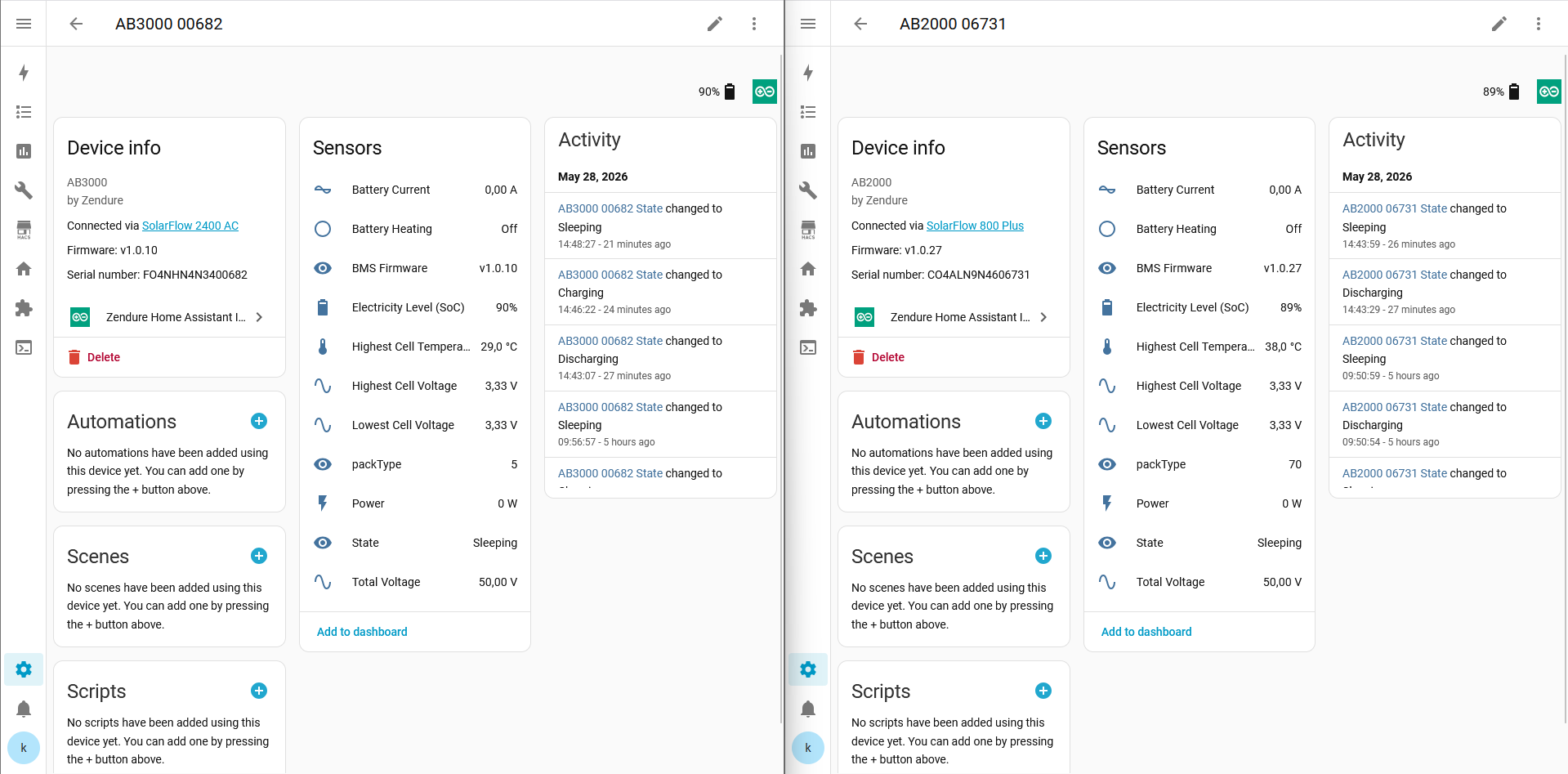Image resolution: width=1568 pixels, height=774 pixels.
Task: Go back from AB2000 06731 page
Action: [x=860, y=24]
